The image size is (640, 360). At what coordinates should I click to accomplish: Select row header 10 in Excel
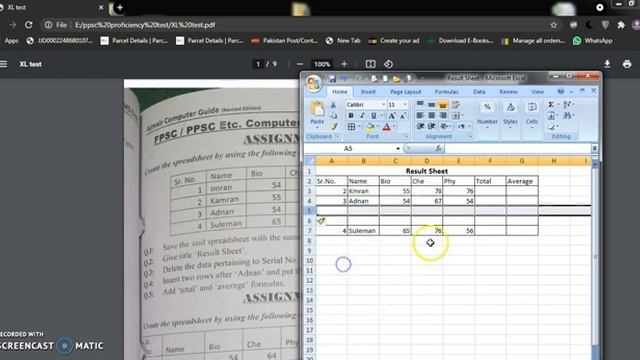click(x=309, y=260)
